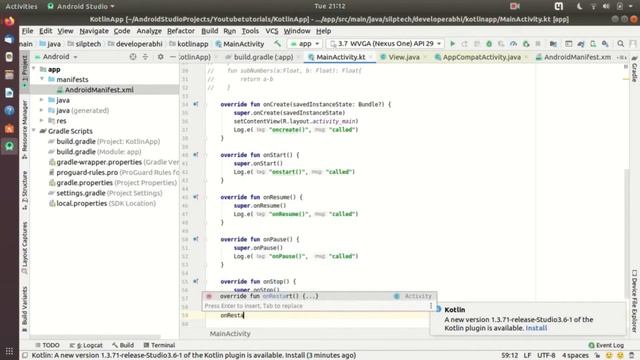
Task: Hide the Project panel with minus icon
Action: pos(173,57)
